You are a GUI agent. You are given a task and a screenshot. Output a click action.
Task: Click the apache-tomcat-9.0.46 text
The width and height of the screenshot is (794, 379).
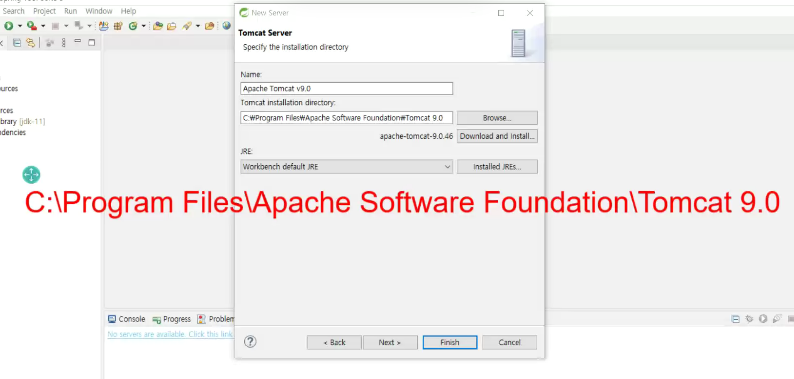point(416,136)
